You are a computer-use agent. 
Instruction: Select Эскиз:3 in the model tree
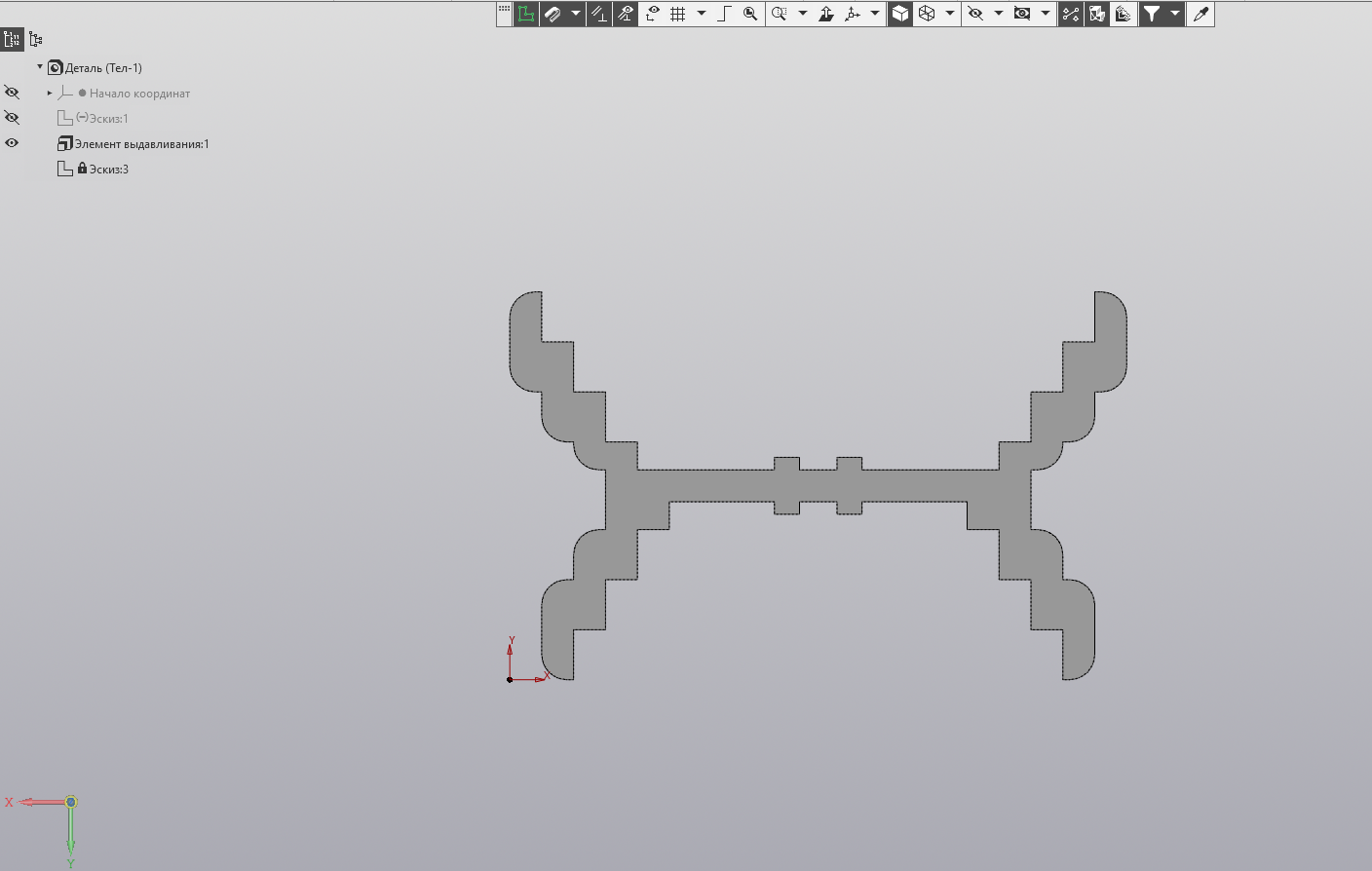[108, 170]
